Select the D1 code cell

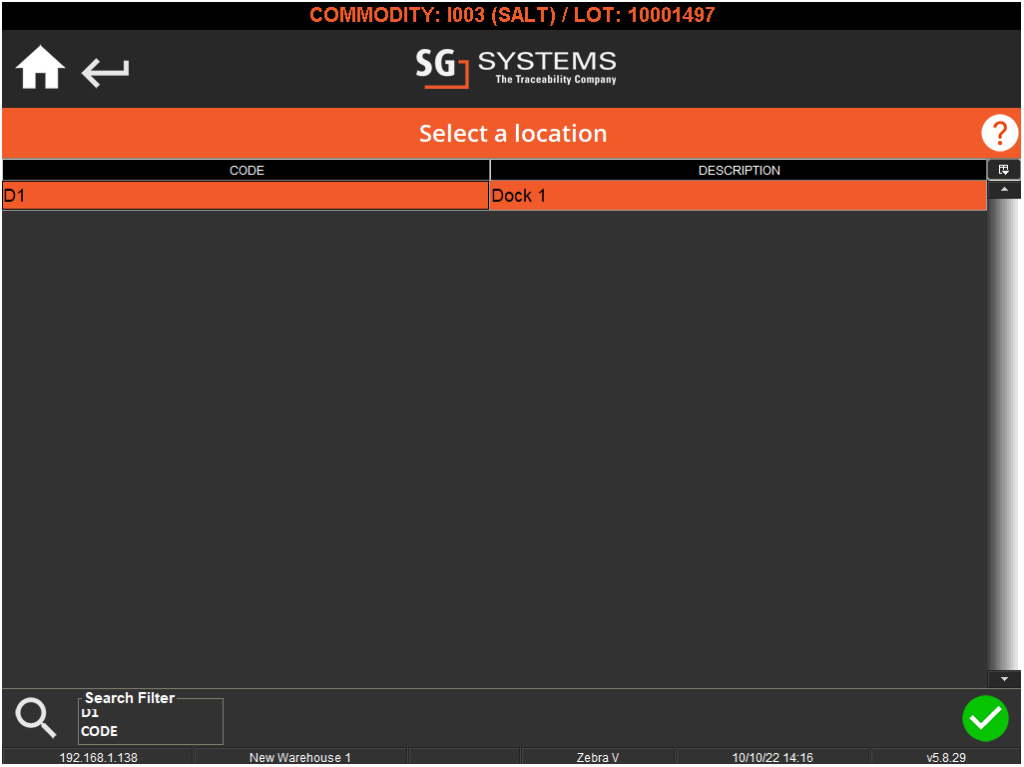(x=245, y=195)
